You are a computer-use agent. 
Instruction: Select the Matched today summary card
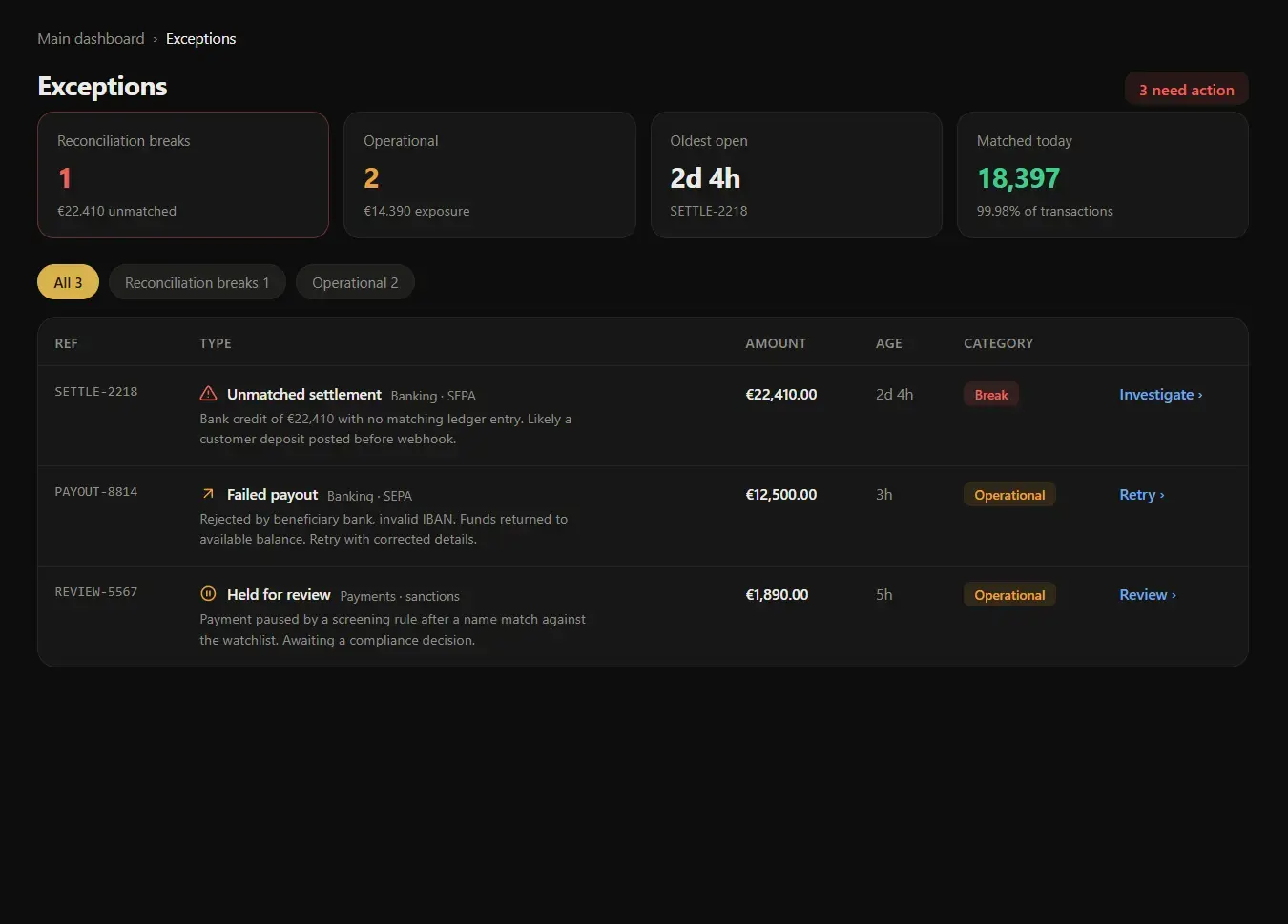point(1102,175)
